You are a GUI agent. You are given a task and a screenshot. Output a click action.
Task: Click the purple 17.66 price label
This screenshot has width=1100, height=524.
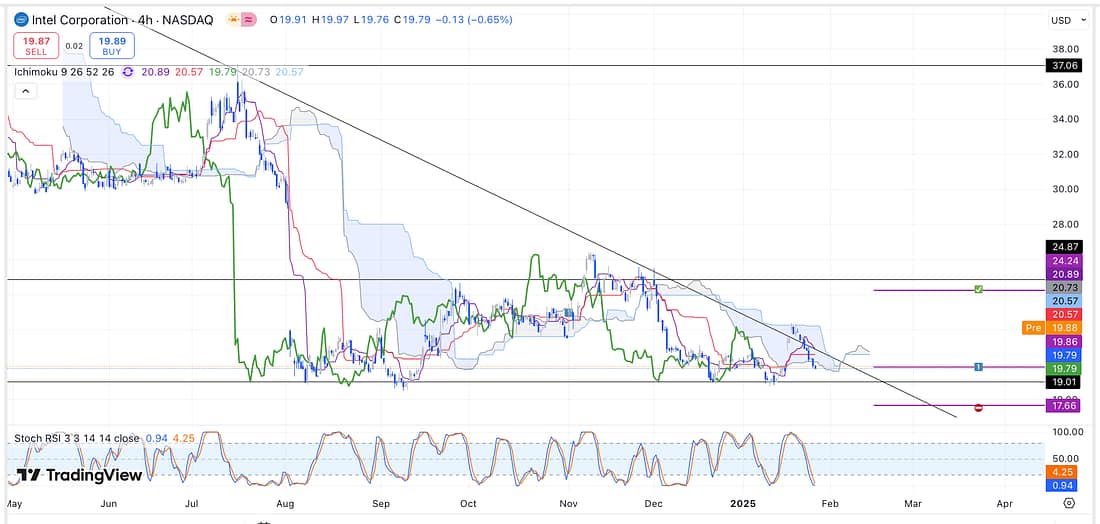click(x=1062, y=407)
